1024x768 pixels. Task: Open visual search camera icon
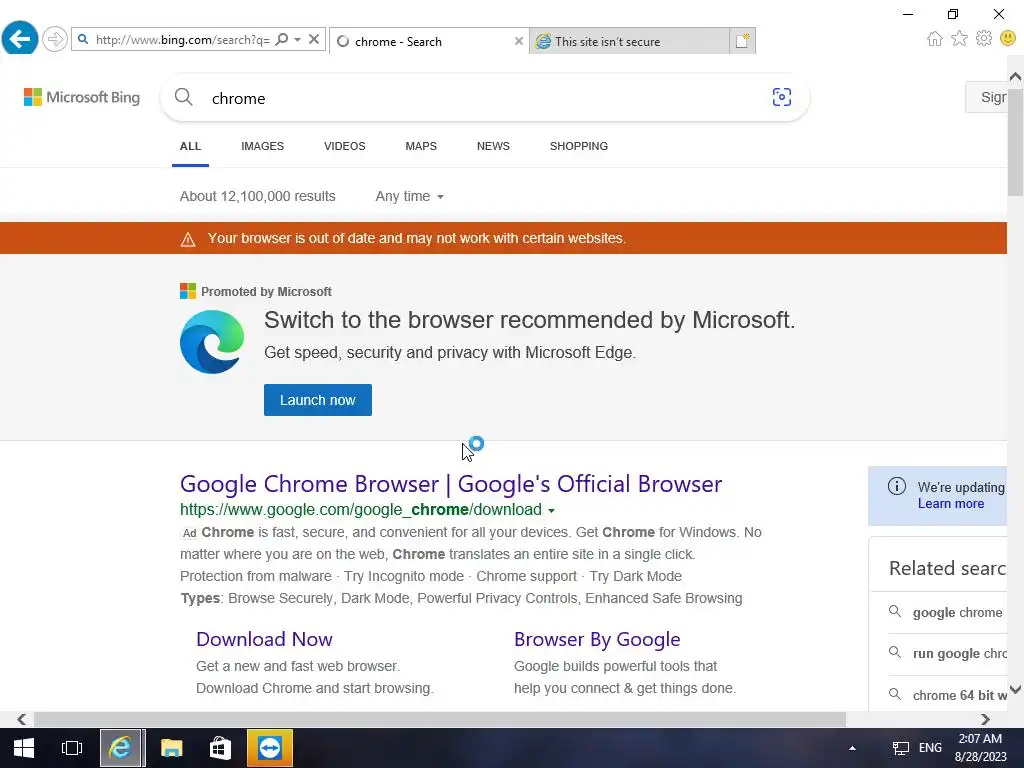(x=782, y=97)
